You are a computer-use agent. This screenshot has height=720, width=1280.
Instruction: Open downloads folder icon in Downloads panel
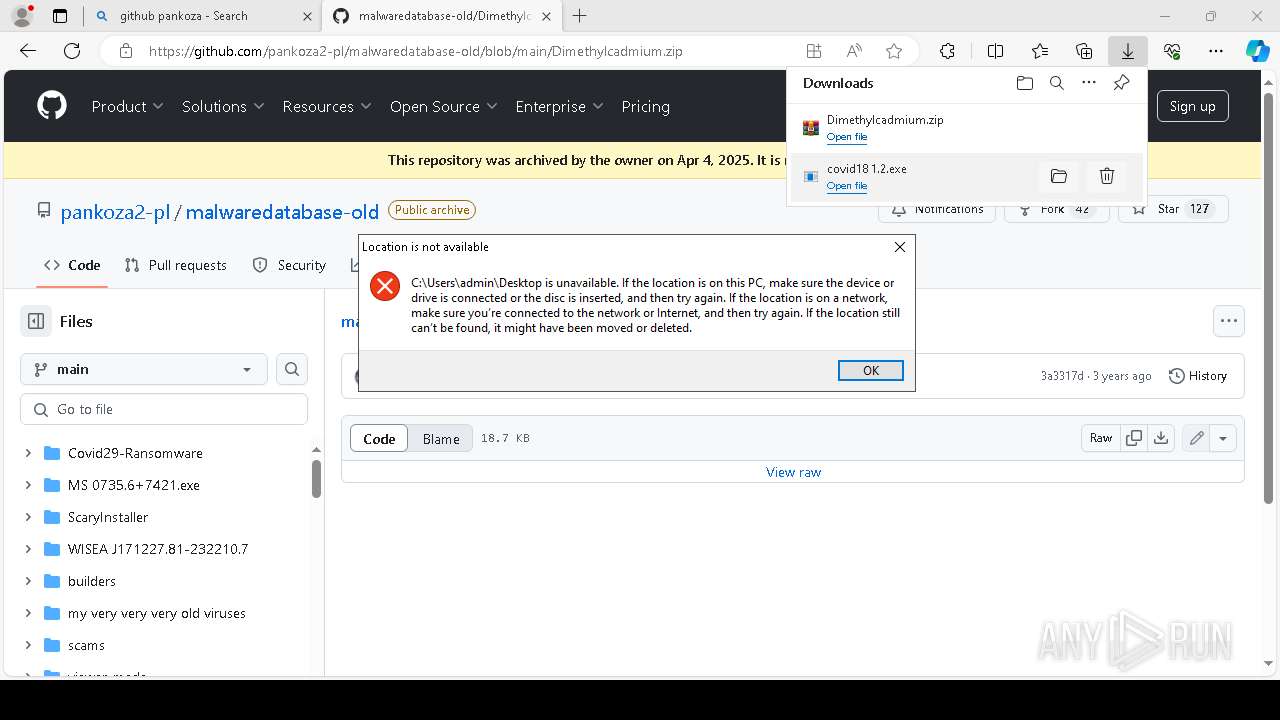[1024, 83]
